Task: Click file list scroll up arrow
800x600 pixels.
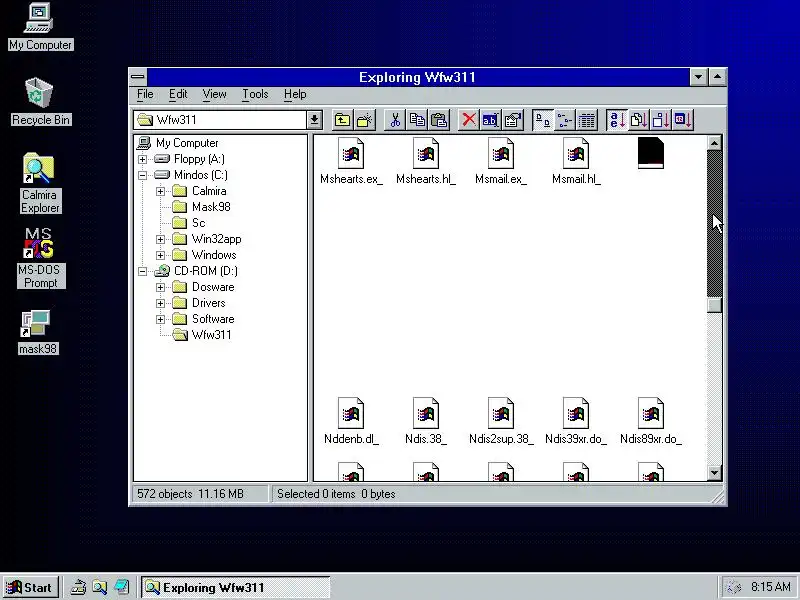Action: point(714,143)
